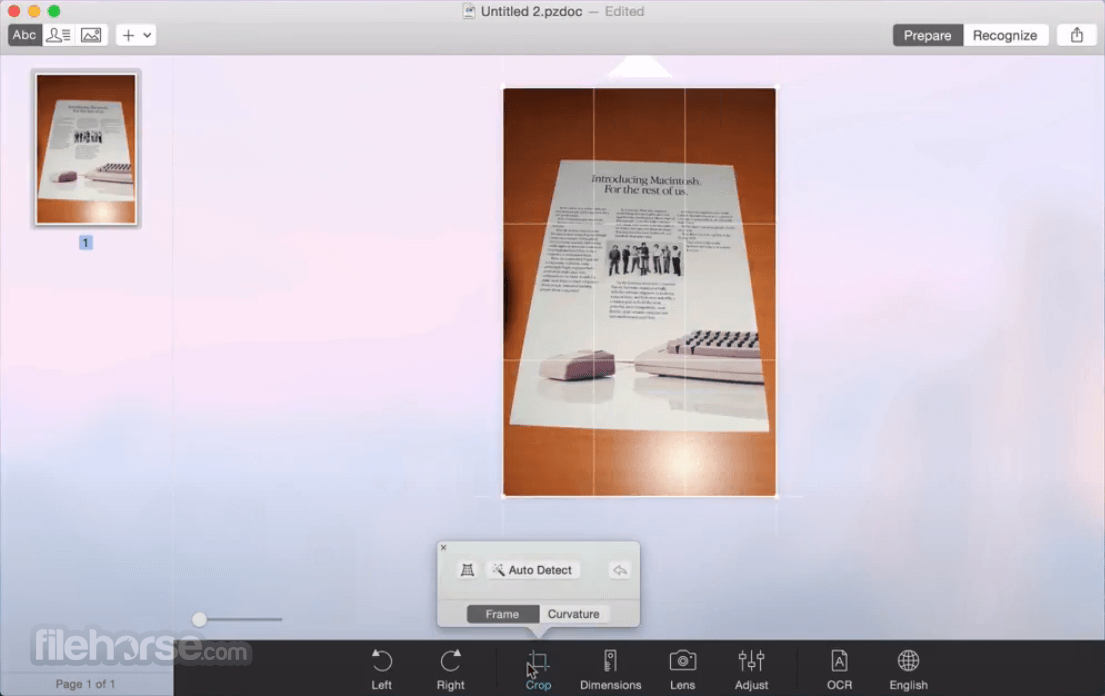This screenshot has height=696, width=1105.
Task: Click the top-right crop corner handle
Action: point(776,87)
